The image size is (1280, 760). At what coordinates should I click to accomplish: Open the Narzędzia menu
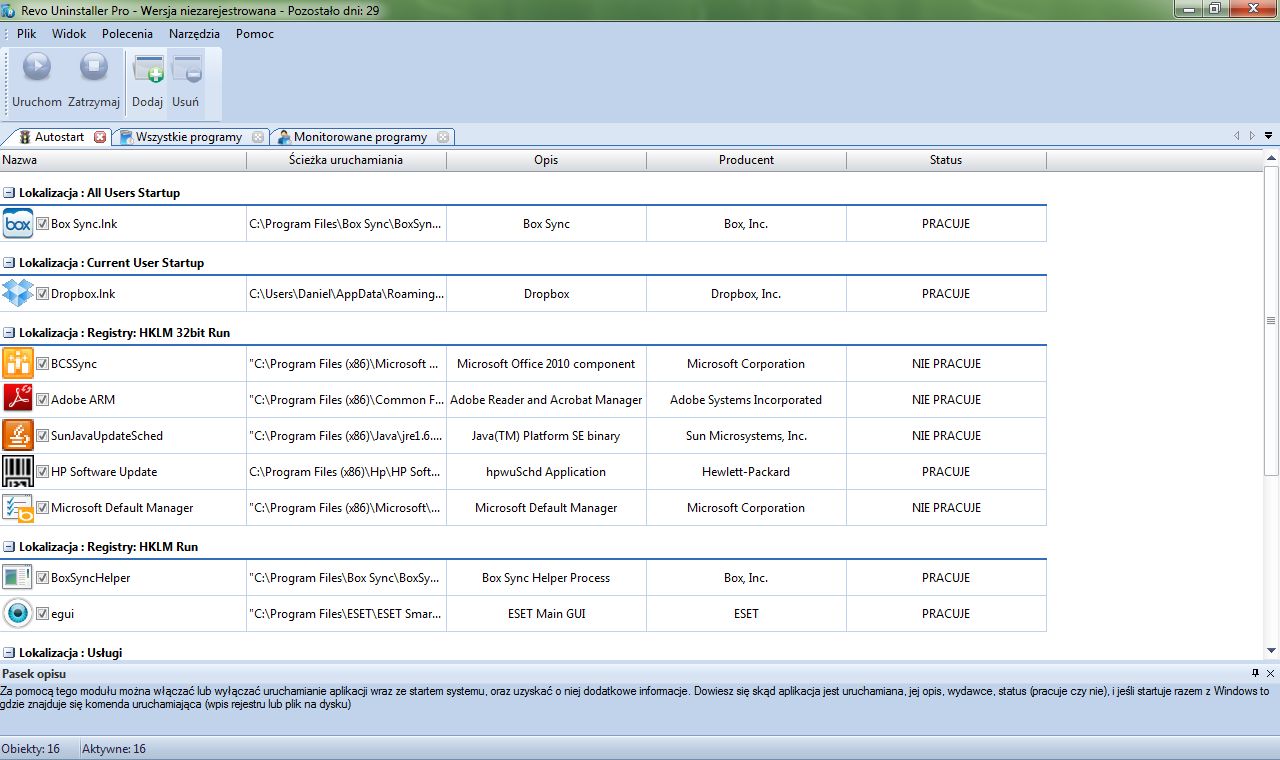tap(194, 34)
